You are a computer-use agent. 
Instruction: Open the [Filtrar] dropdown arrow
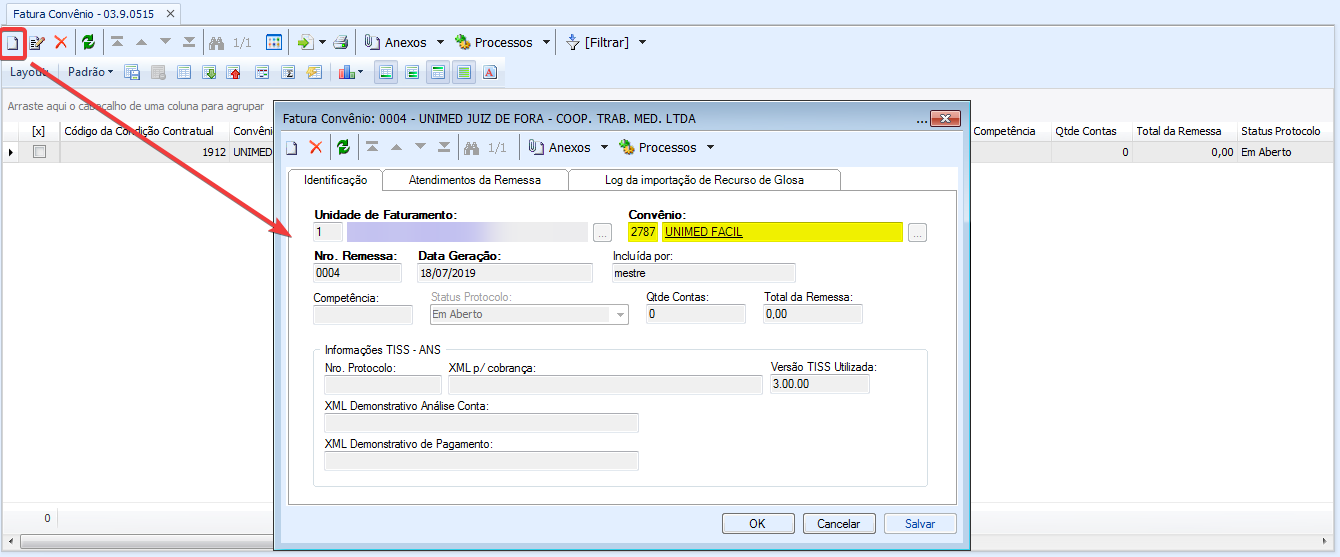[642, 43]
